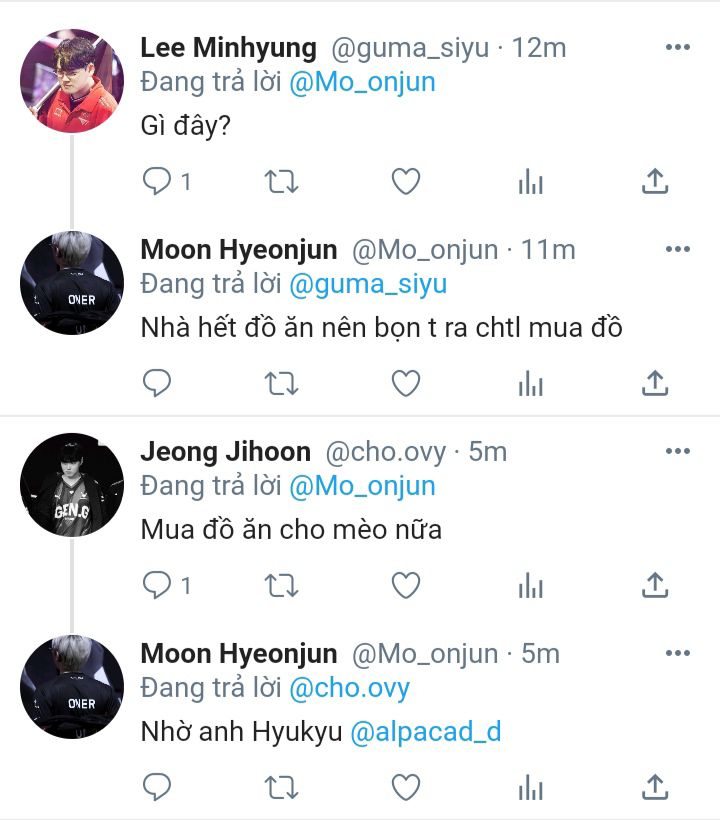The height and width of the screenshot is (820, 720).
Task: Open Jeong Jihoon's profile avatar
Action: (72, 485)
